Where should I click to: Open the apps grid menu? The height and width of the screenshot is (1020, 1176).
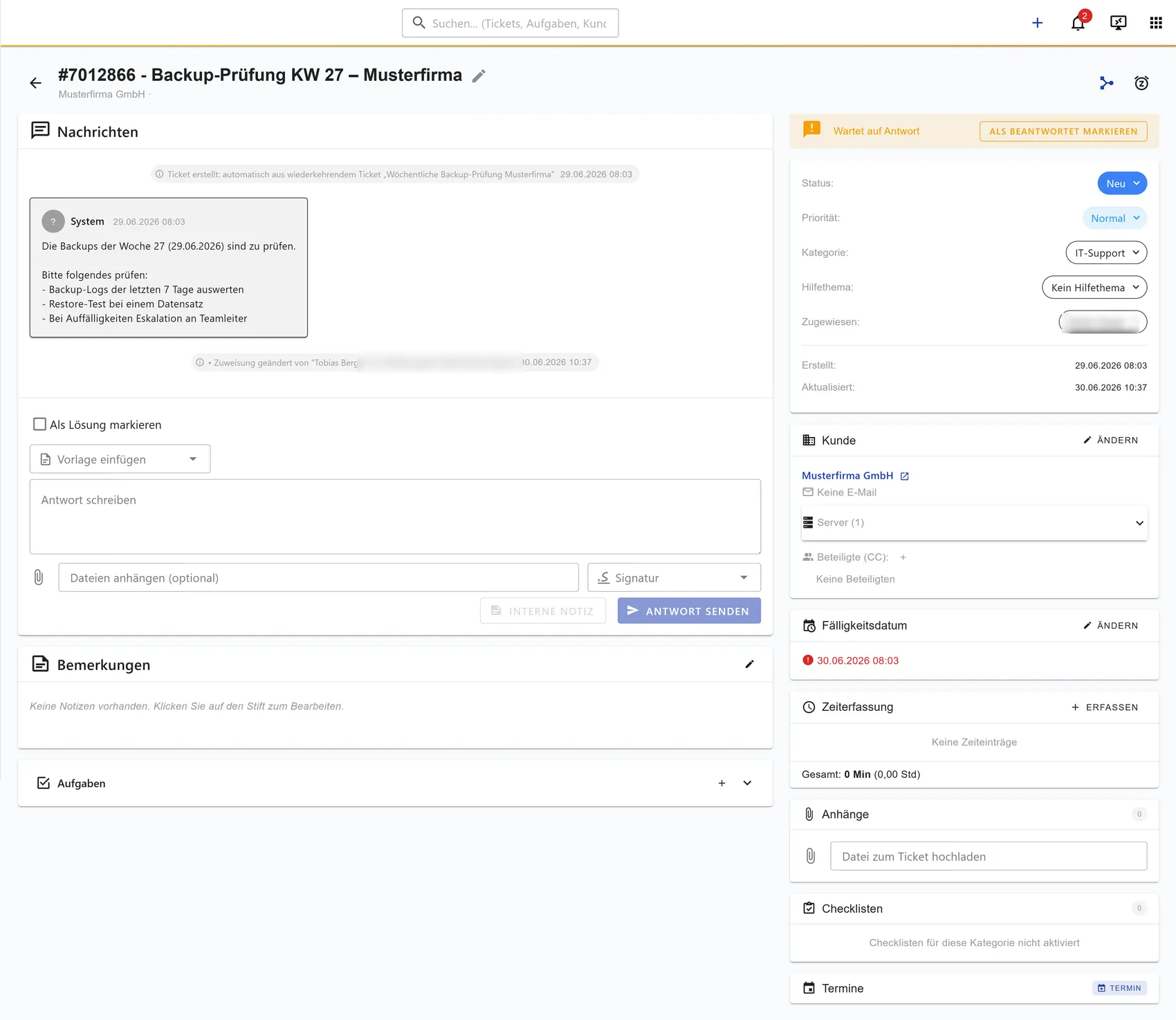(1156, 23)
